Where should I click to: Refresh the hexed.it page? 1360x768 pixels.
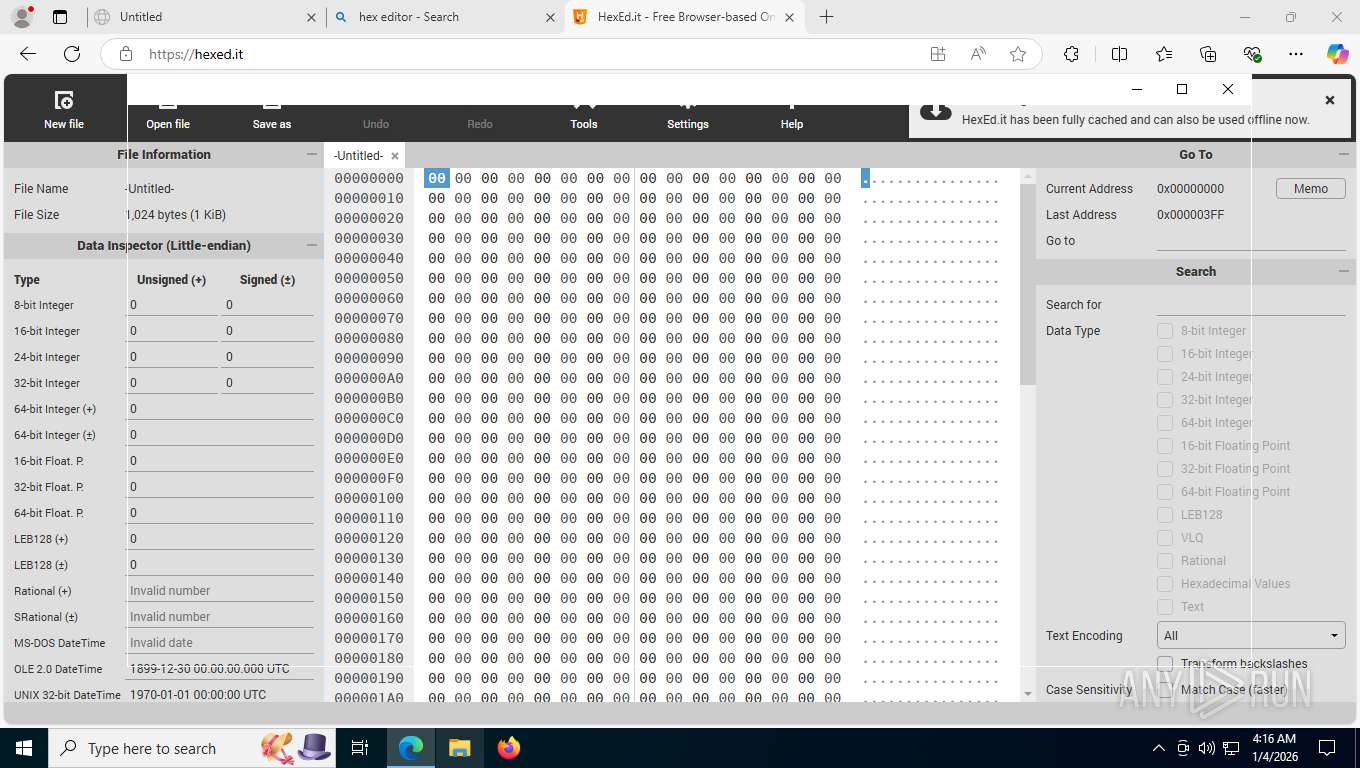pos(72,54)
